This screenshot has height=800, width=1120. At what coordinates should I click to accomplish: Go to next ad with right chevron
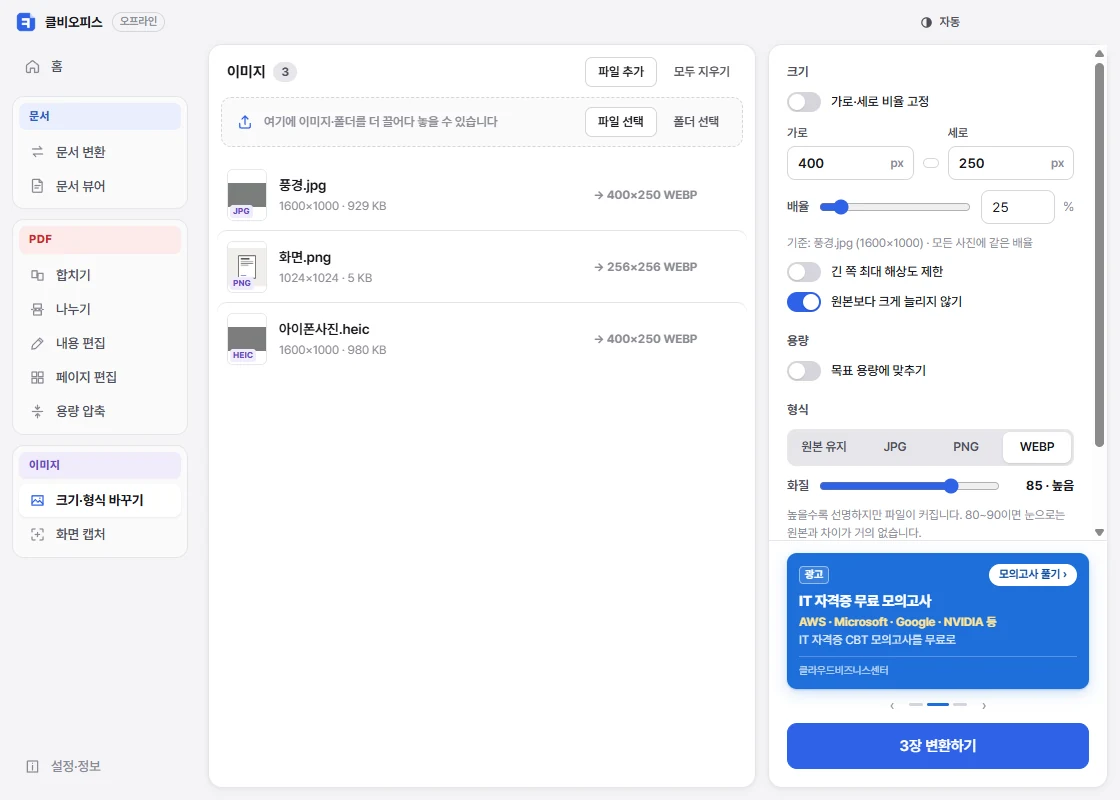(x=984, y=706)
